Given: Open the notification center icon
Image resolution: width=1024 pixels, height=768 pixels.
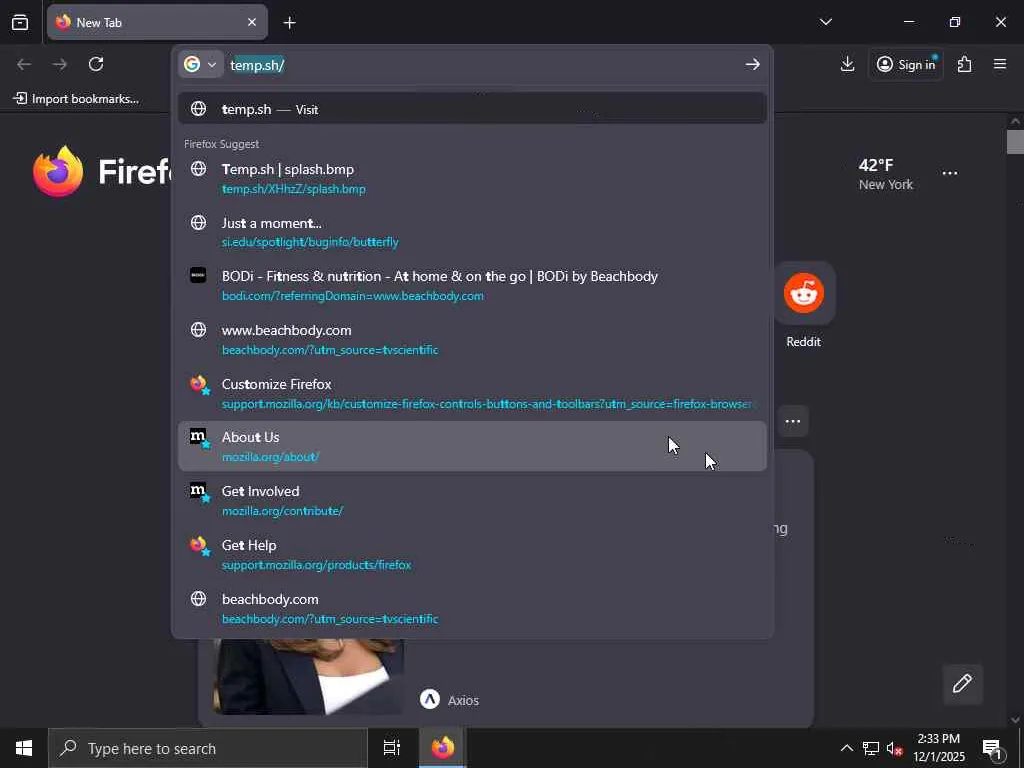Looking at the screenshot, I should click(993, 749).
